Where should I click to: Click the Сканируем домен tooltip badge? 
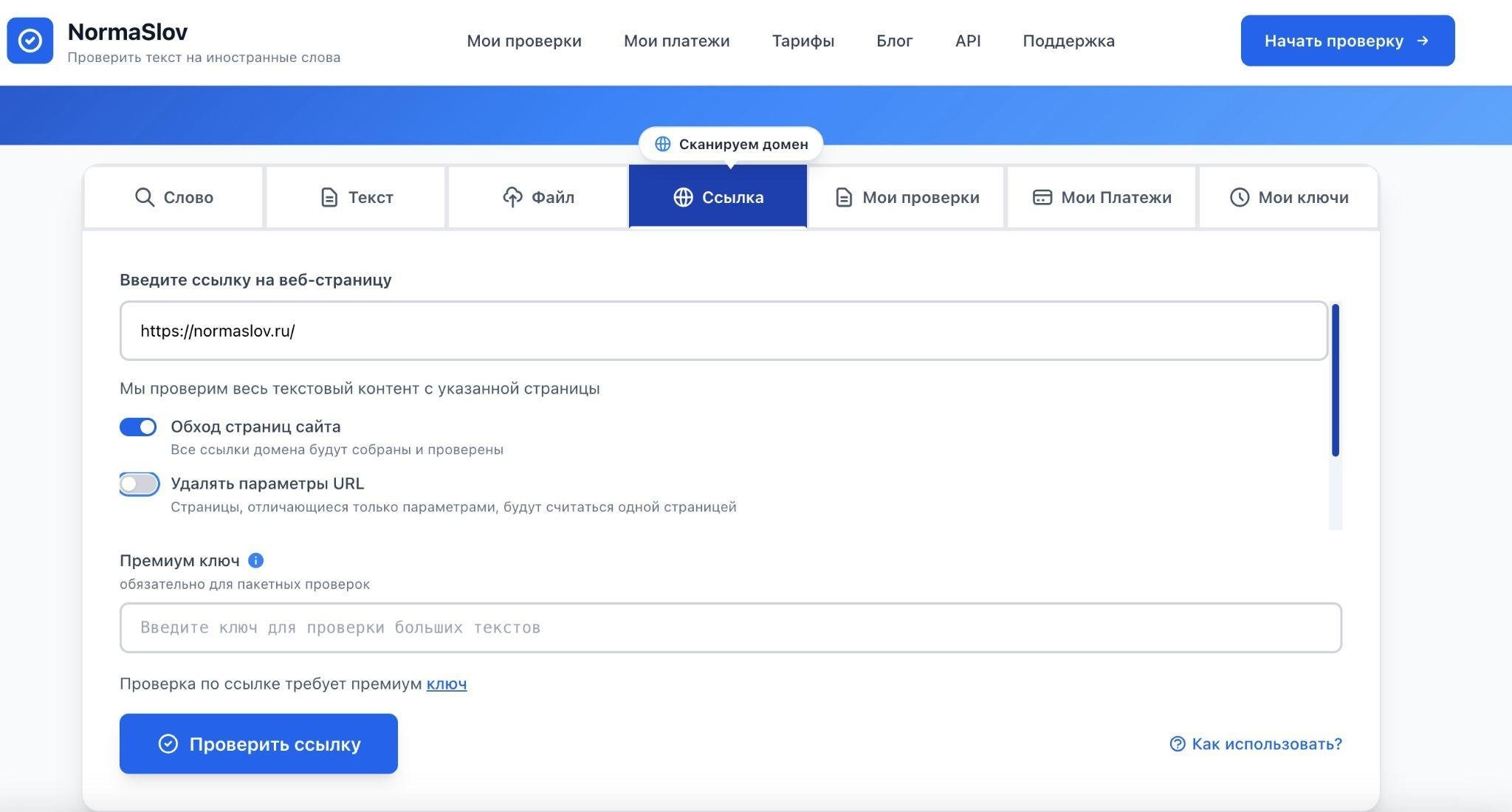(731, 144)
